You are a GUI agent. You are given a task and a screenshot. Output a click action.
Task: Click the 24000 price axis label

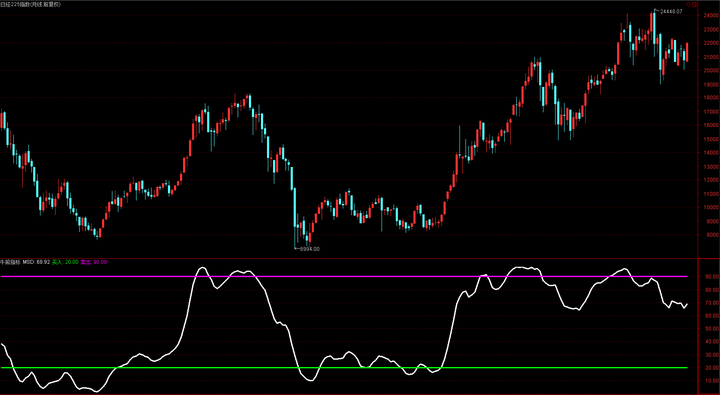pos(710,16)
